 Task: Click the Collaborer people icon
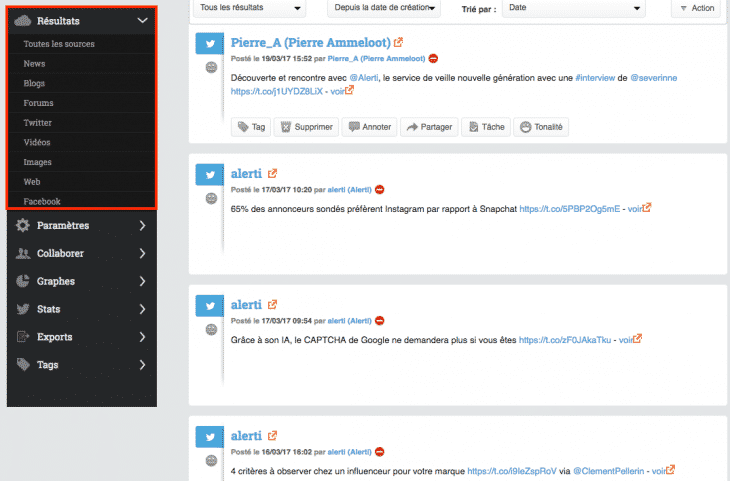23,253
